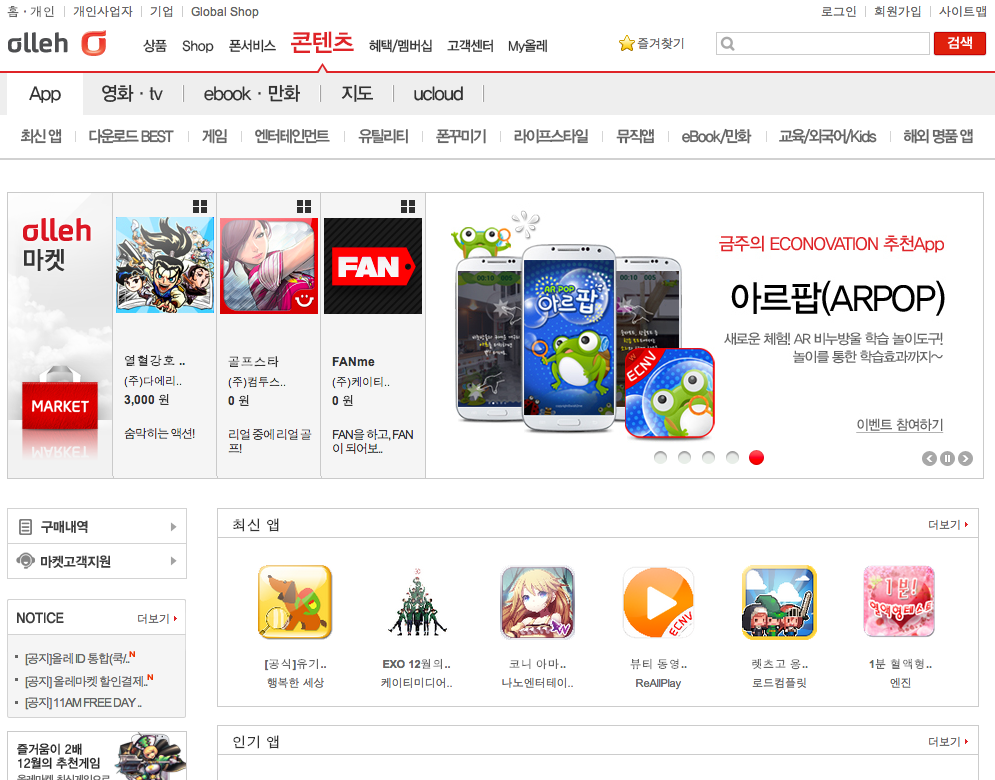Screen dimensions: 995x780
Task: Select the fifth (red) banner slide dot
Action: 756,458
